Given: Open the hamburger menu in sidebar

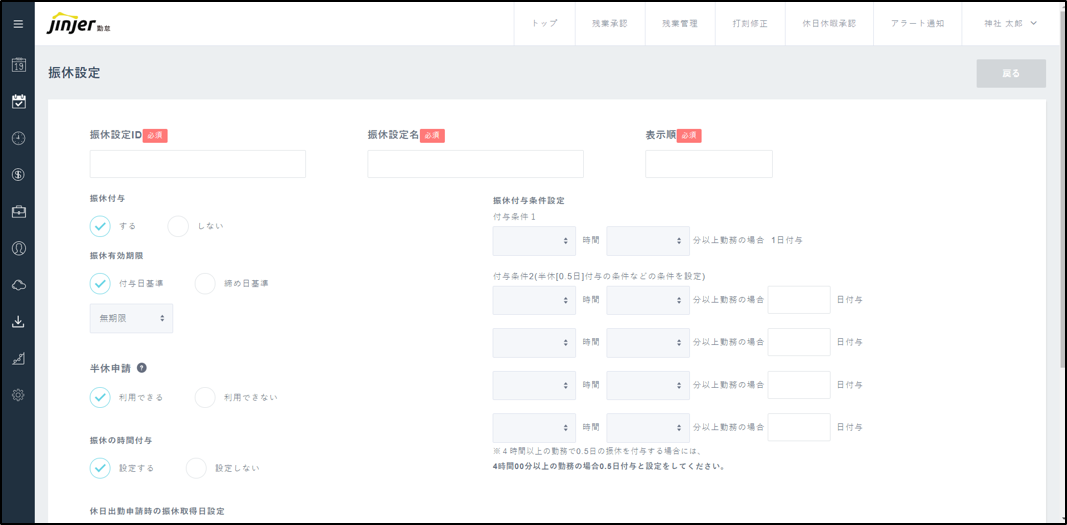Looking at the screenshot, I should pyautogui.click(x=18, y=24).
